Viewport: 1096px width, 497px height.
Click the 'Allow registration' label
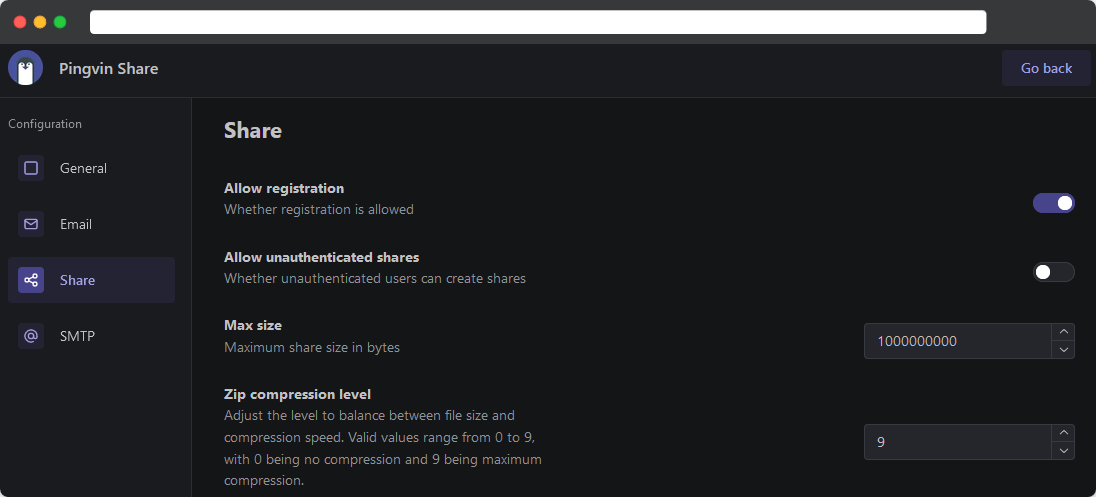point(284,188)
